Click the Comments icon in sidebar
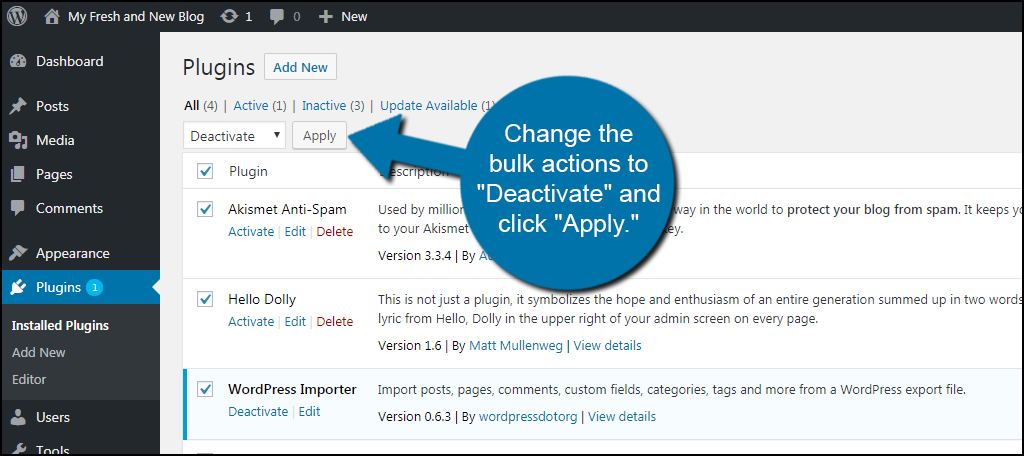 [18, 208]
